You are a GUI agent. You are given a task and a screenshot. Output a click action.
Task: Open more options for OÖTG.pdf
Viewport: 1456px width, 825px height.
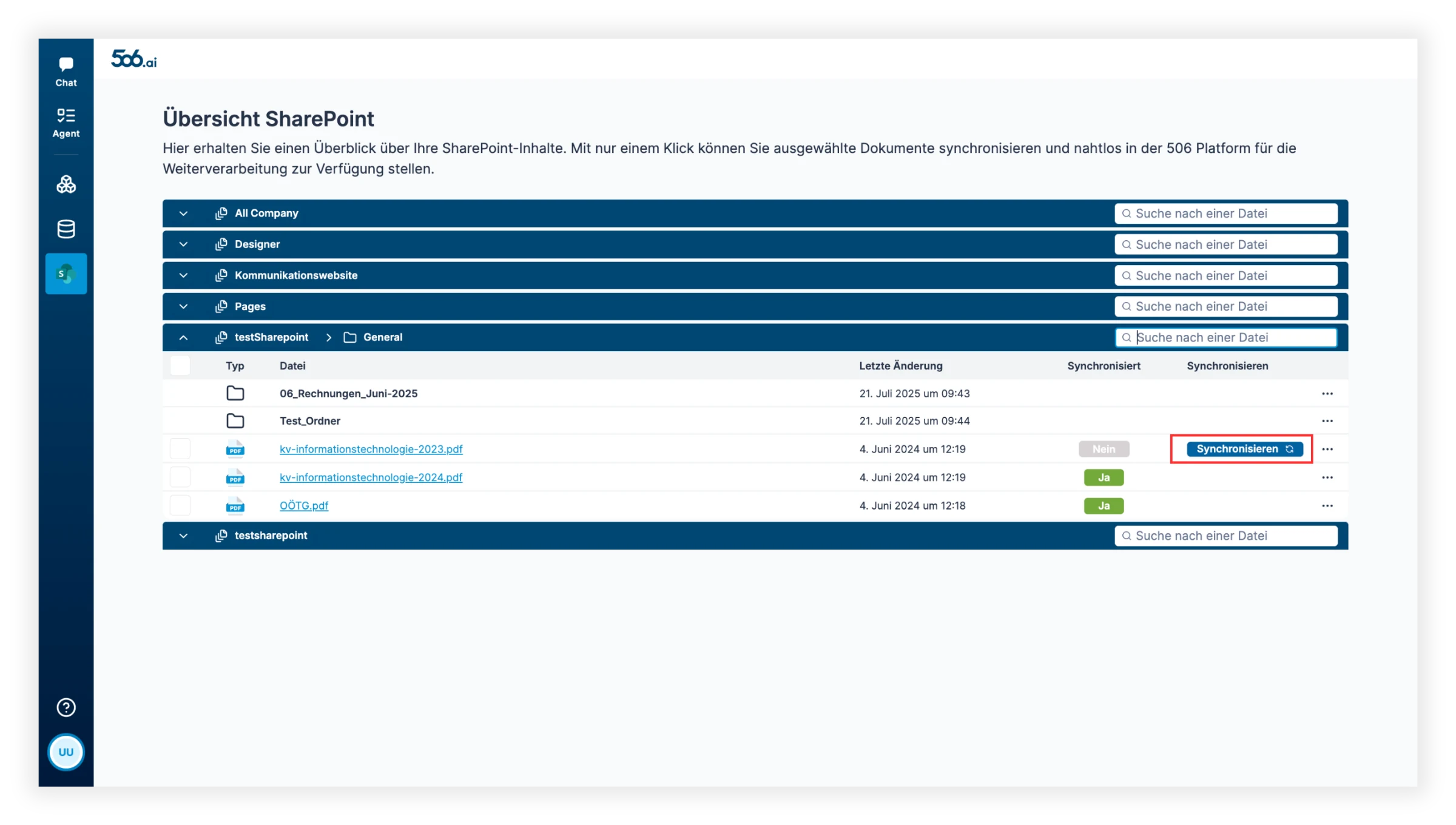[x=1327, y=506]
